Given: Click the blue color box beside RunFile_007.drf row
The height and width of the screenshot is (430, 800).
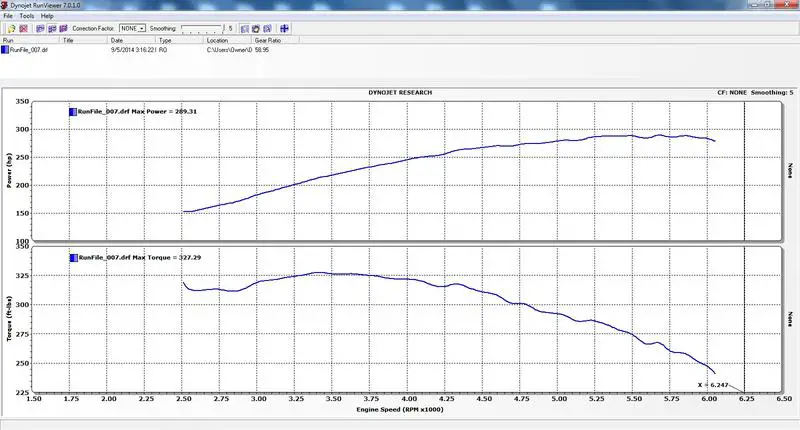Looking at the screenshot, I should click(5, 50).
